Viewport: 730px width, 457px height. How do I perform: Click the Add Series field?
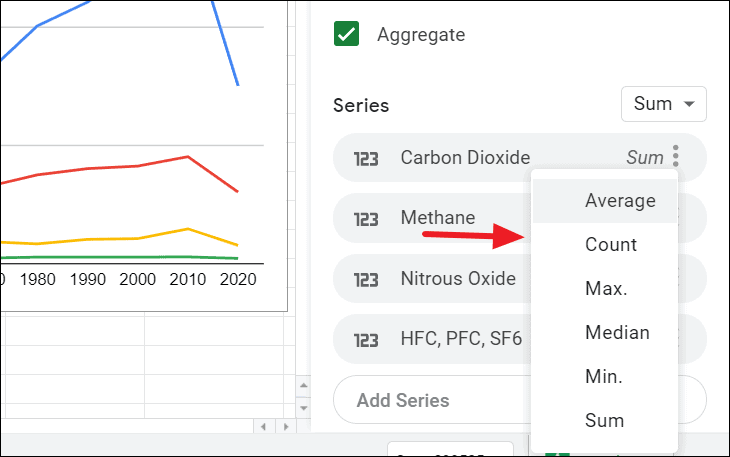pos(420,400)
